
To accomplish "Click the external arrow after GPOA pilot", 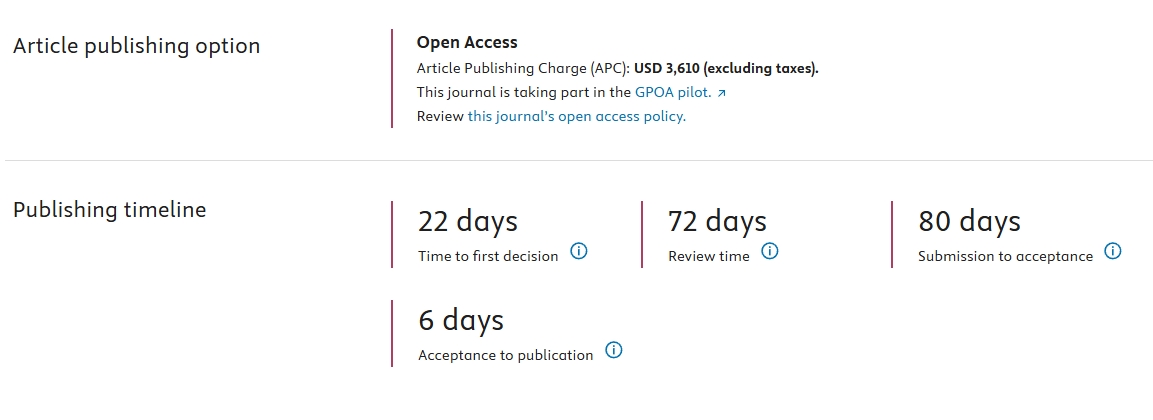I will coord(721,93).
